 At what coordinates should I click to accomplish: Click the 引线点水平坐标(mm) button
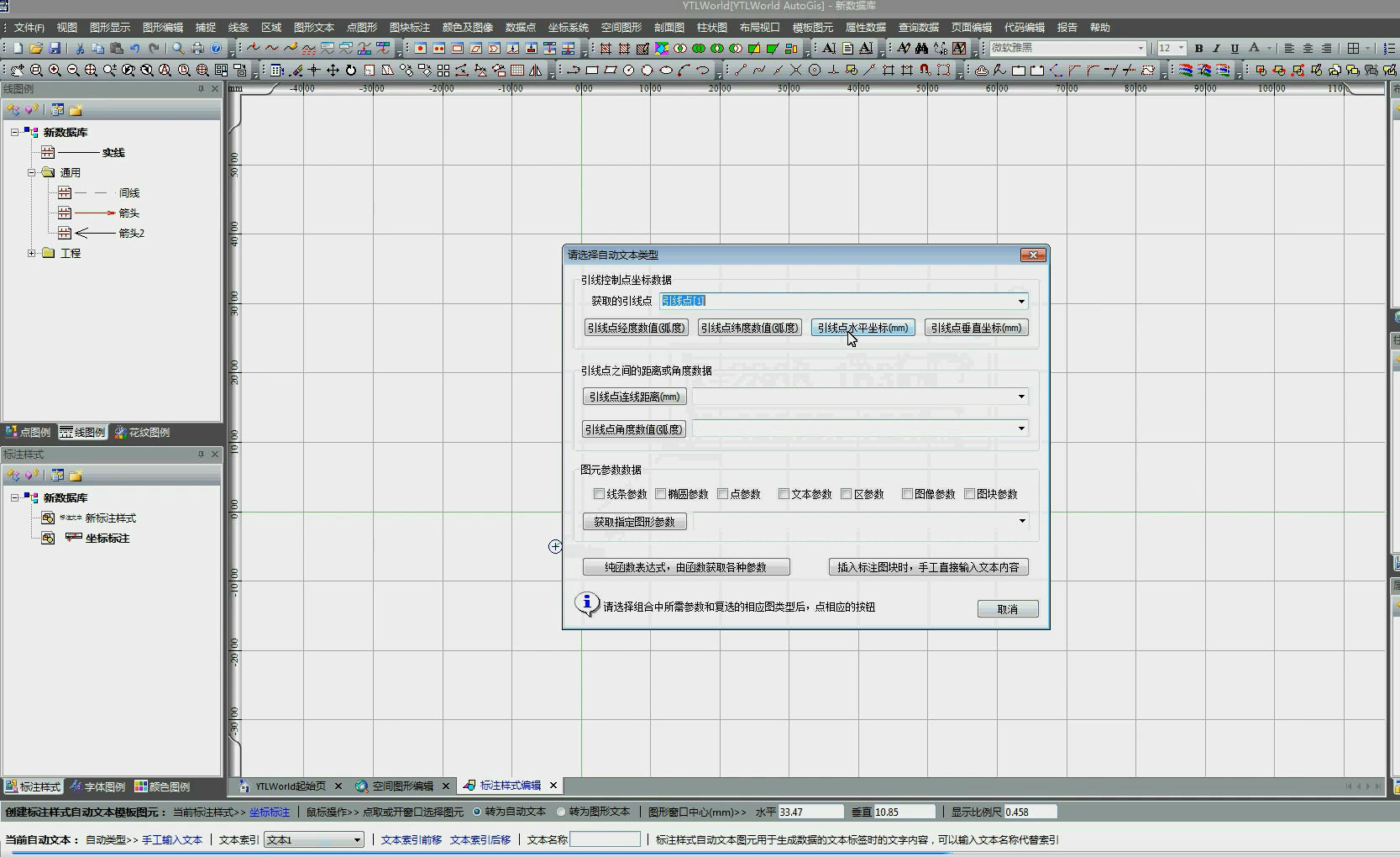(863, 328)
